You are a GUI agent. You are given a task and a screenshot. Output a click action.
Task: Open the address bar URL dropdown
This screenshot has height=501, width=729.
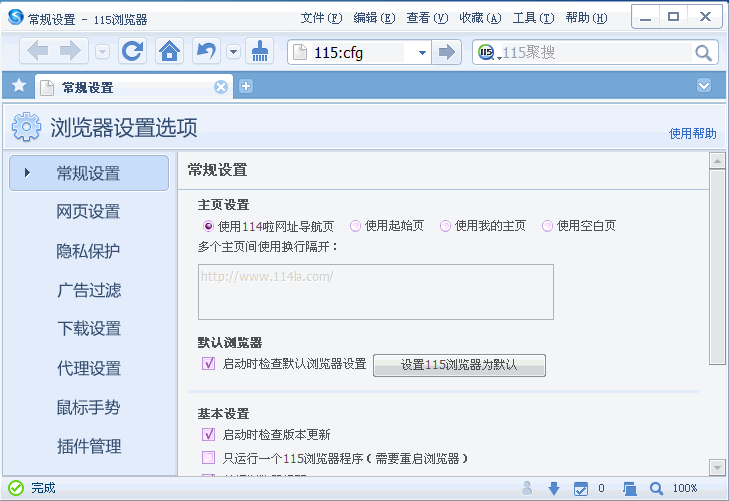[x=422, y=53]
